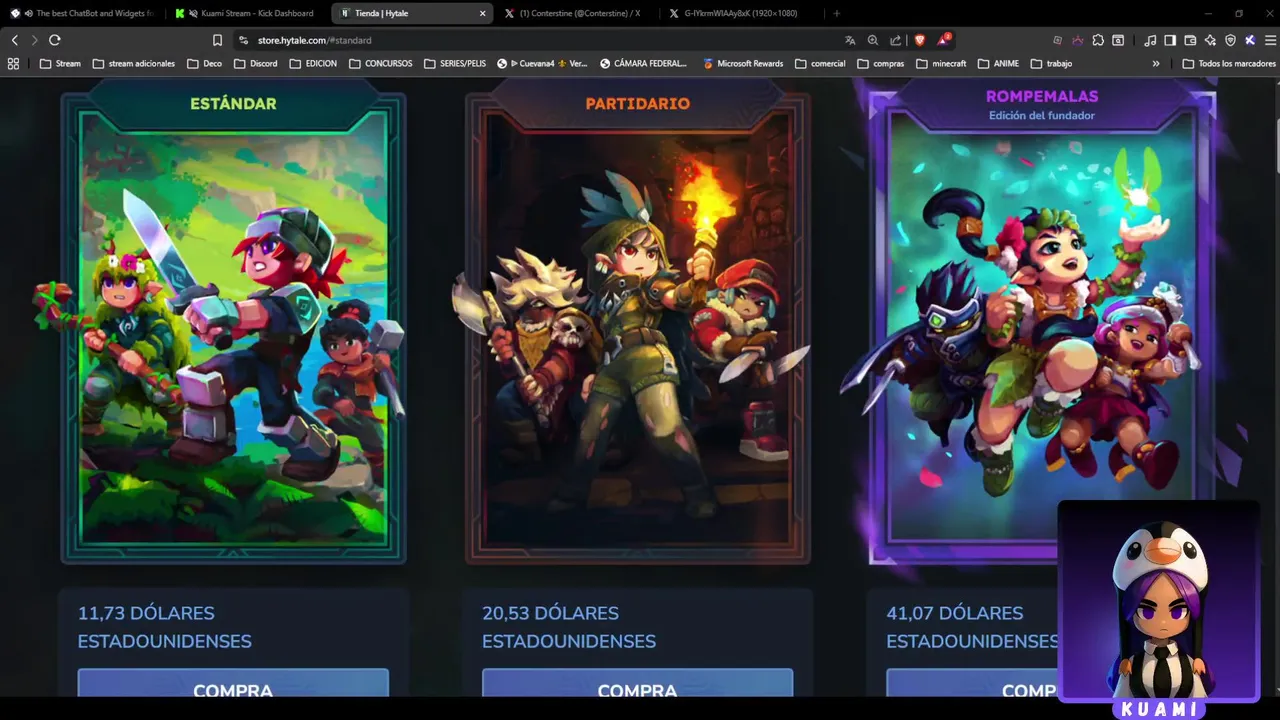1280x720 pixels.
Task: Reload the Hytale store page
Action: 54,40
